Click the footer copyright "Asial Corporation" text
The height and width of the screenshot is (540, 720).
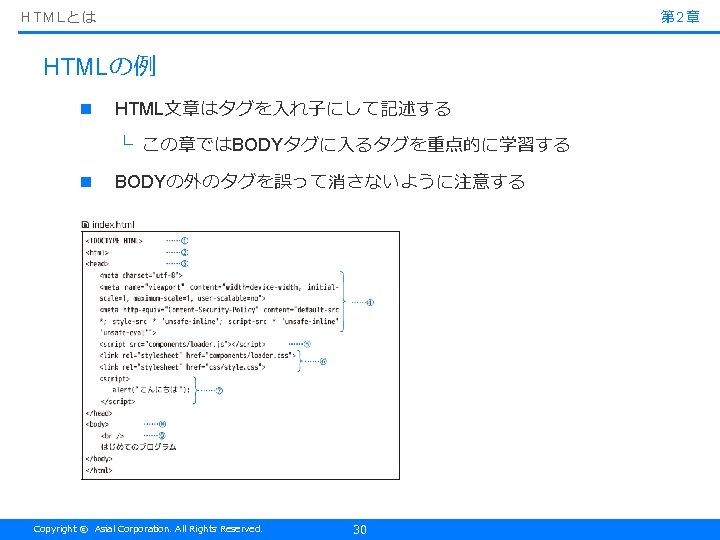(x=132, y=529)
